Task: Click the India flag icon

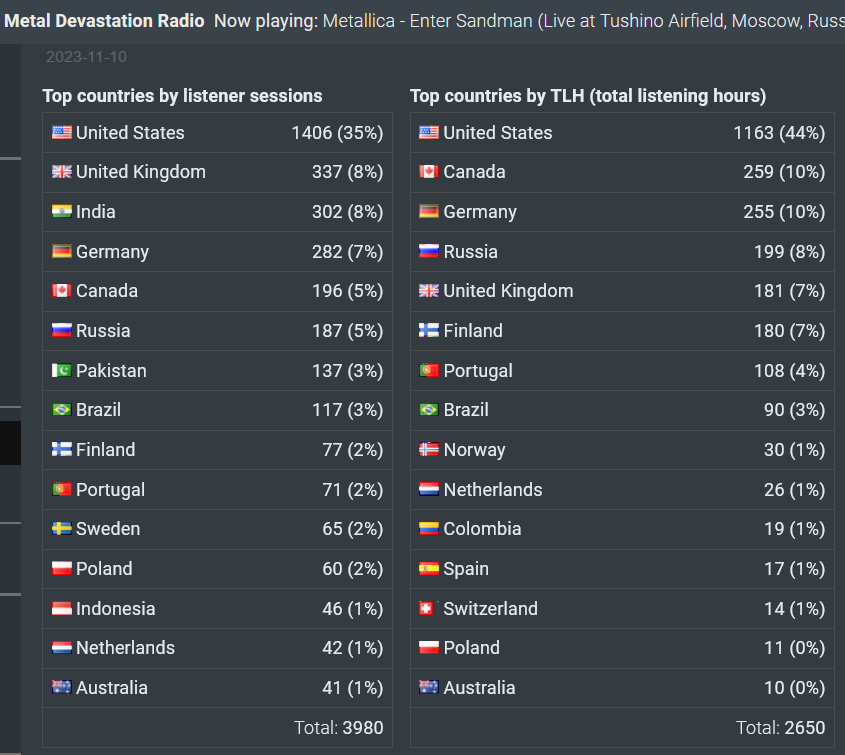Action: tap(61, 211)
